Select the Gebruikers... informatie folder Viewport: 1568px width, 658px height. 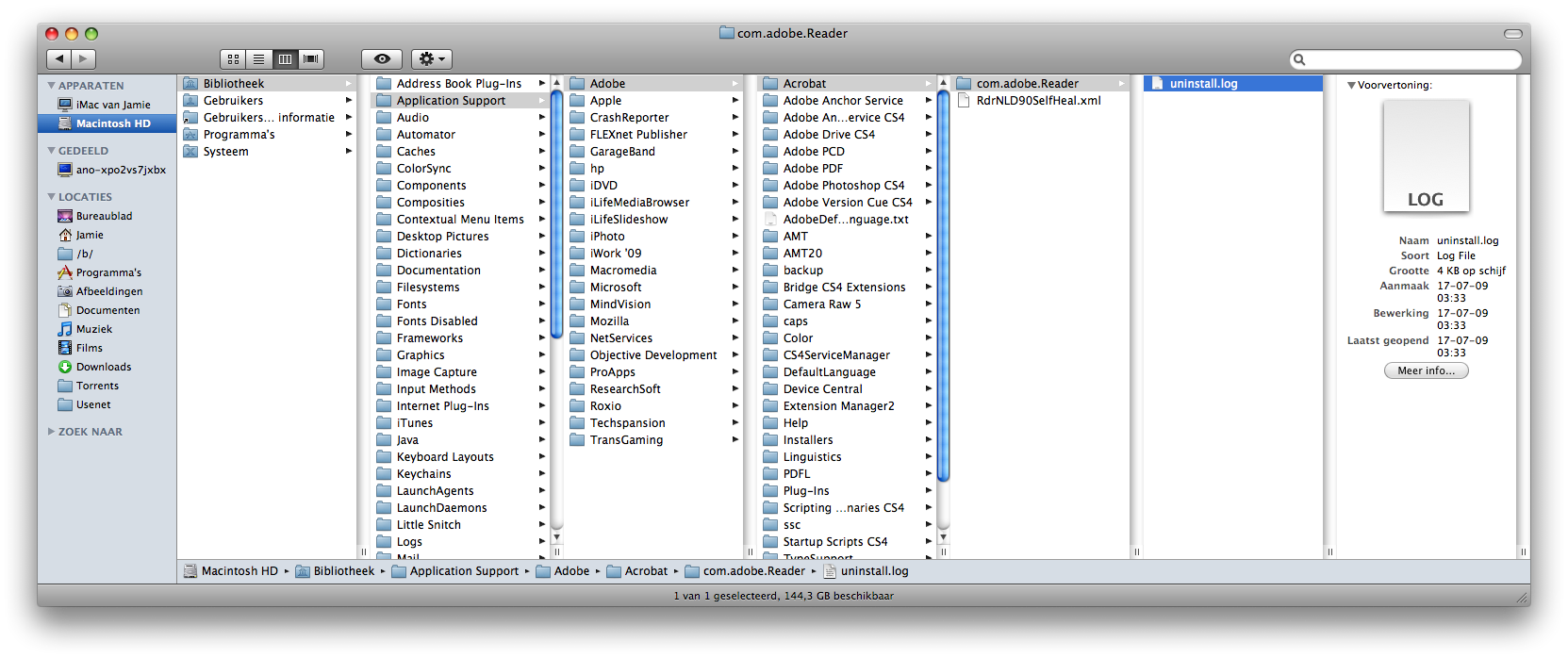268,118
